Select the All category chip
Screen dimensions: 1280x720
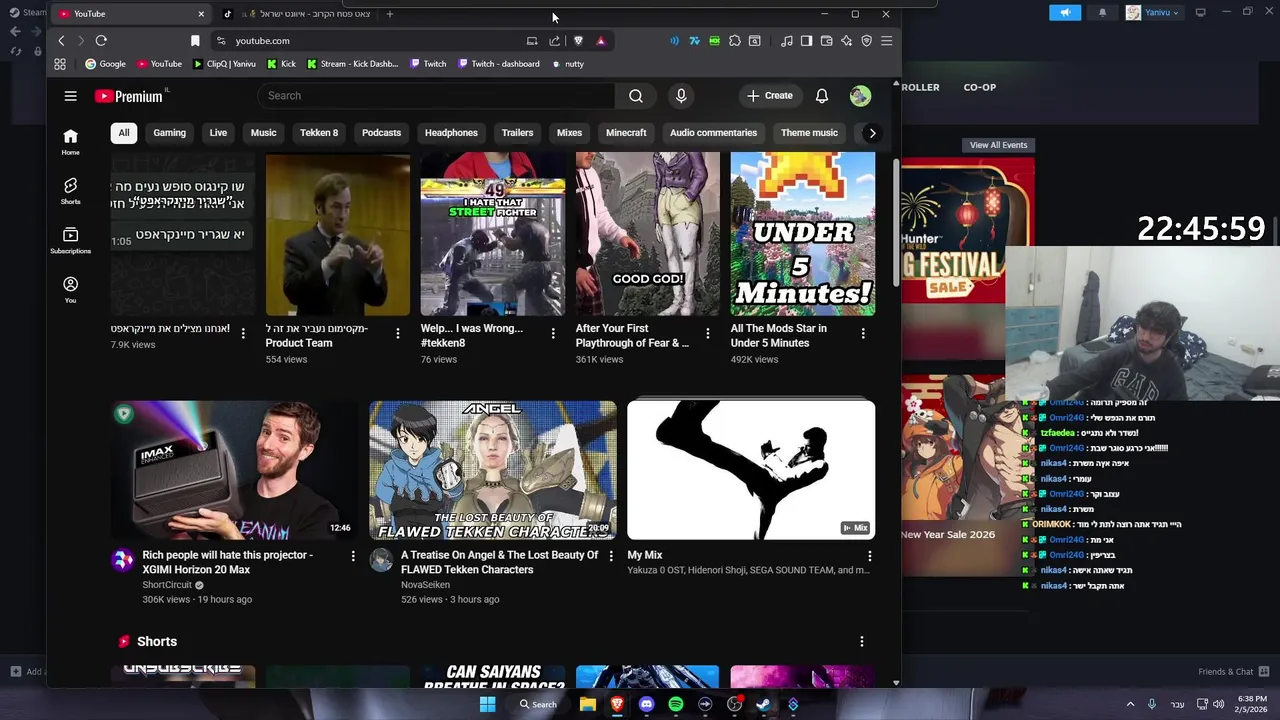point(124,133)
